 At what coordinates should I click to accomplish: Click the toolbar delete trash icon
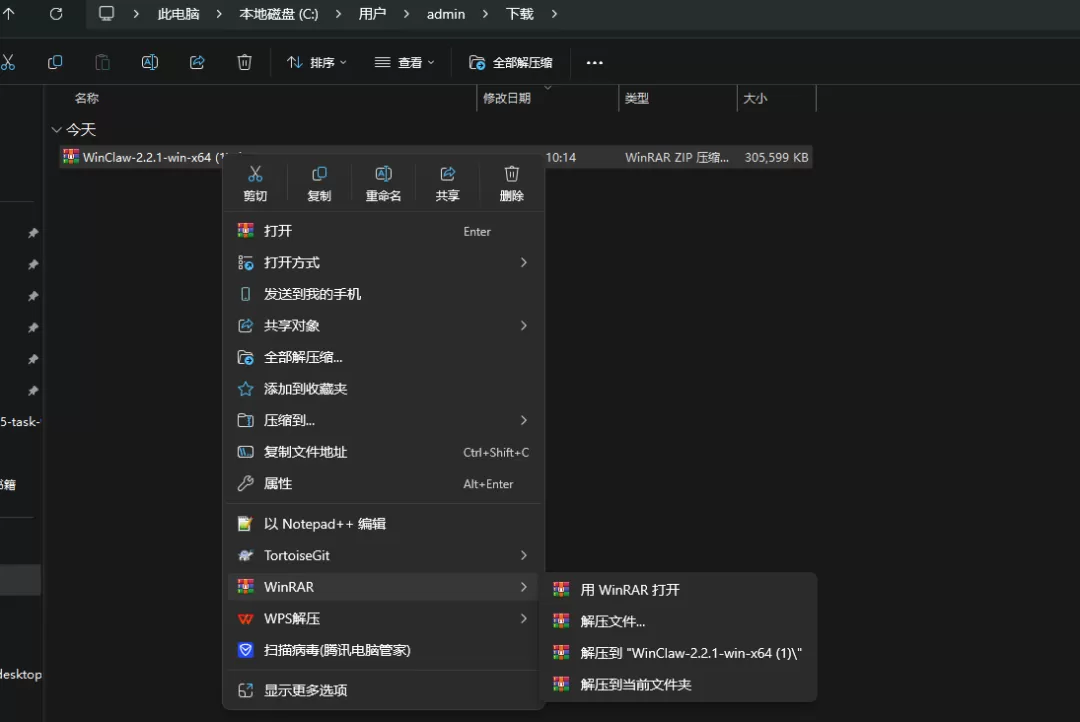point(245,62)
